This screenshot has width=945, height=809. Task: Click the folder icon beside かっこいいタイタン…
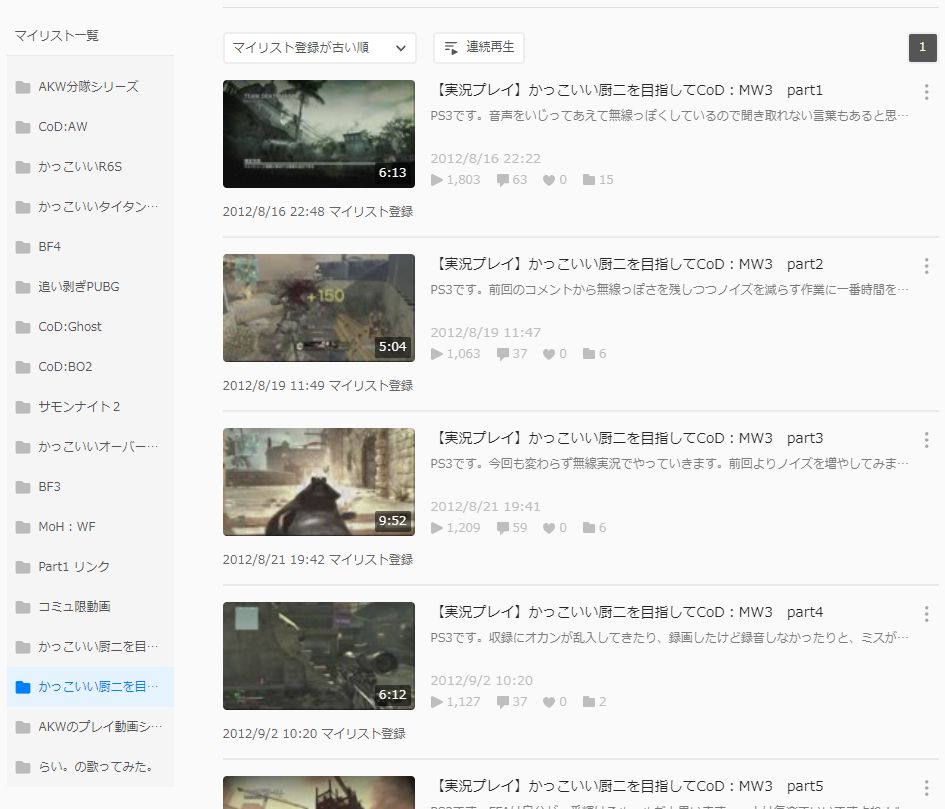(x=23, y=207)
